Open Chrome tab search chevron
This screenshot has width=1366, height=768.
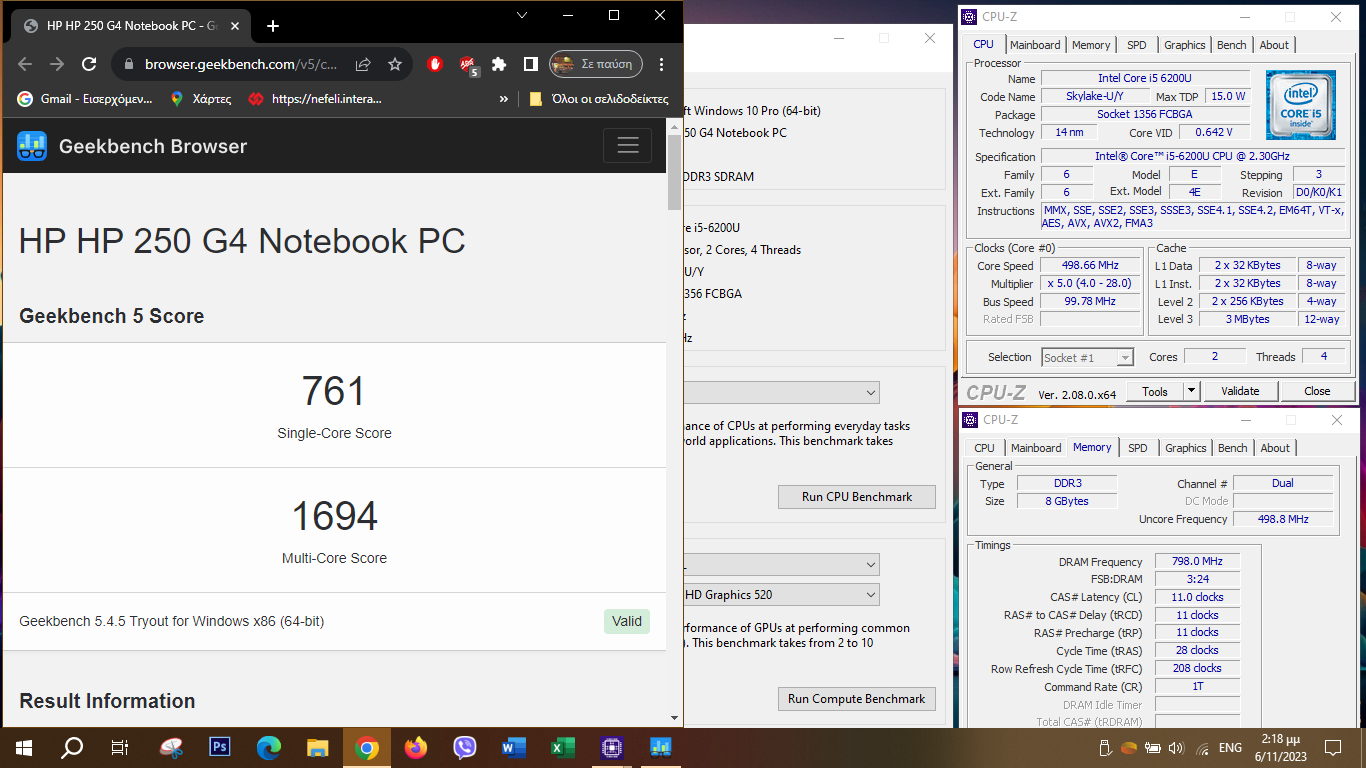tap(522, 15)
